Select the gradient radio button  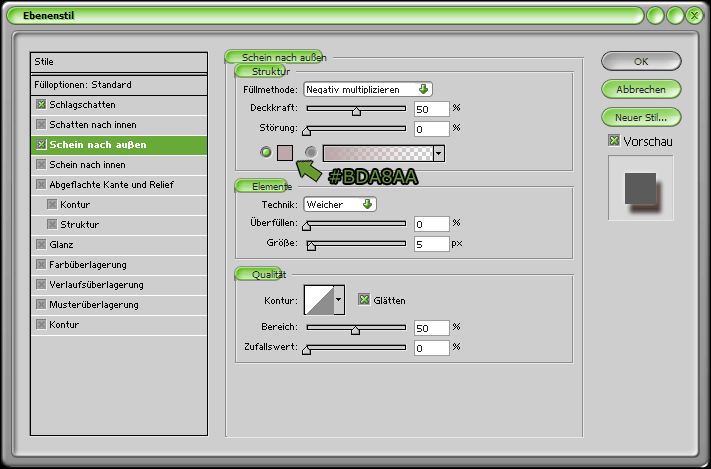click(311, 152)
